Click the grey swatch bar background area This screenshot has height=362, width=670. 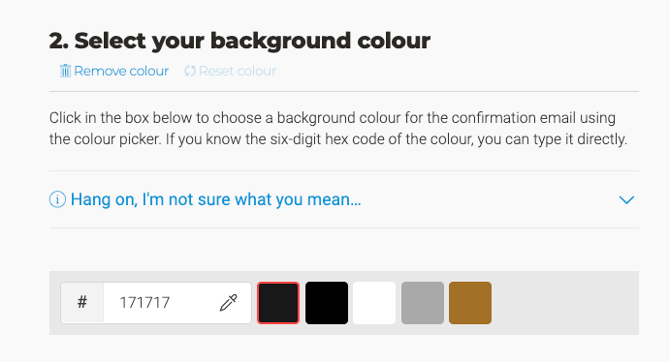[564, 303]
